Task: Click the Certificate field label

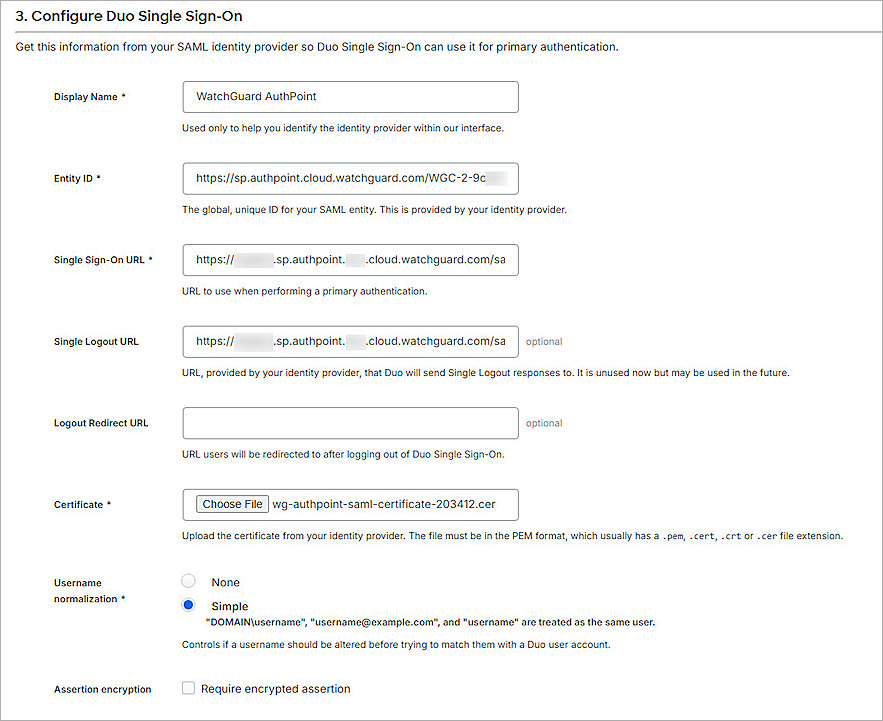Action: (80, 505)
